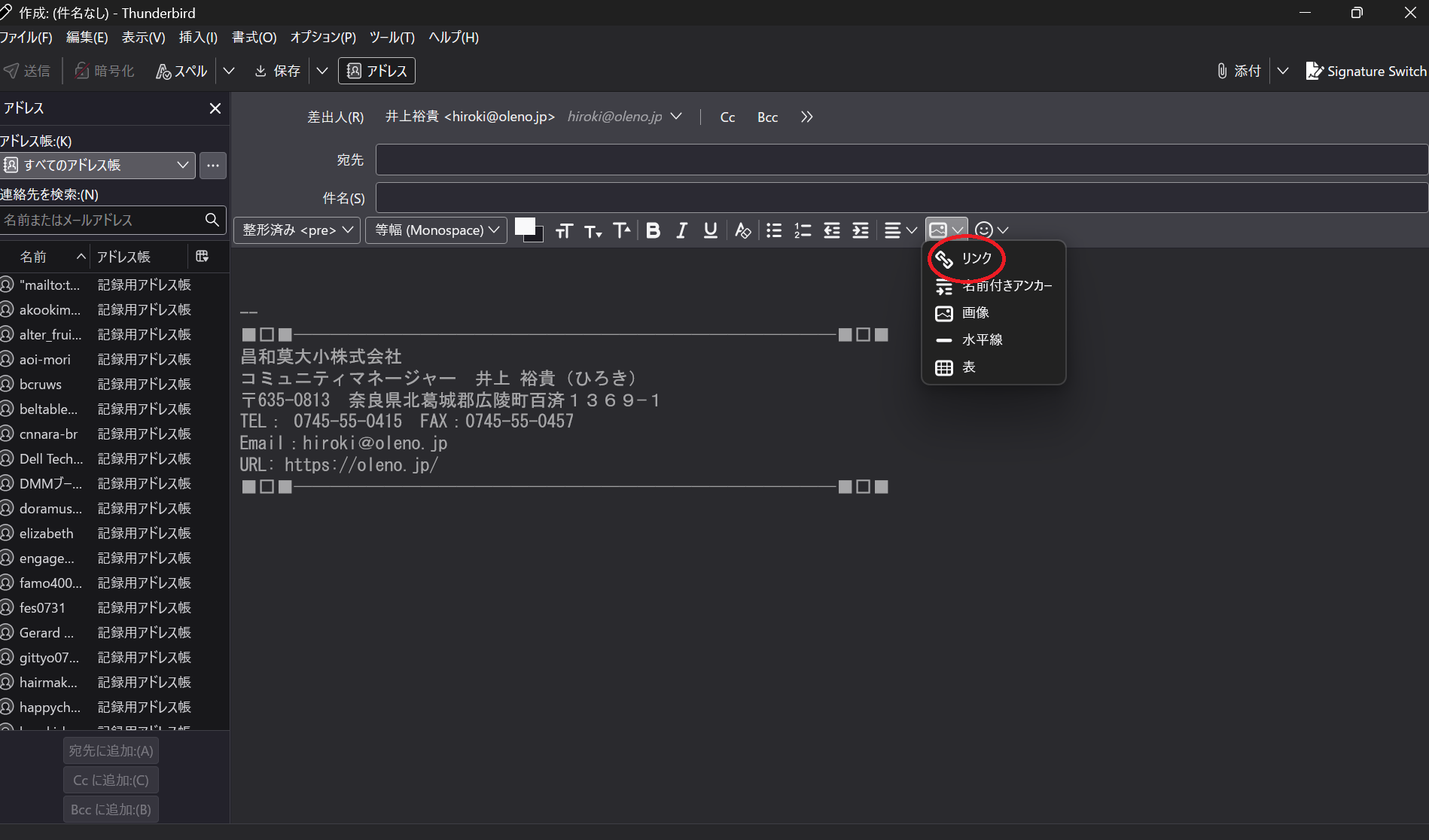The image size is (1429, 840).
Task: Focus the 宛先 recipient field
Action: [902, 160]
